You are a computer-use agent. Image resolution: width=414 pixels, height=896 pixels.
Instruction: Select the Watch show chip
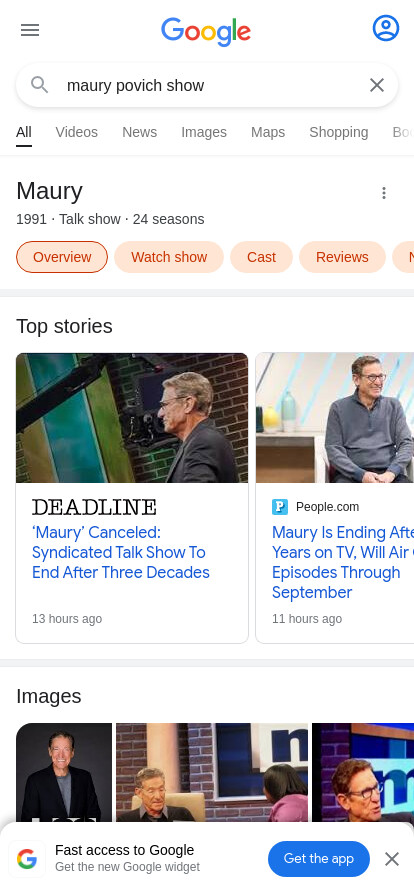coord(169,257)
